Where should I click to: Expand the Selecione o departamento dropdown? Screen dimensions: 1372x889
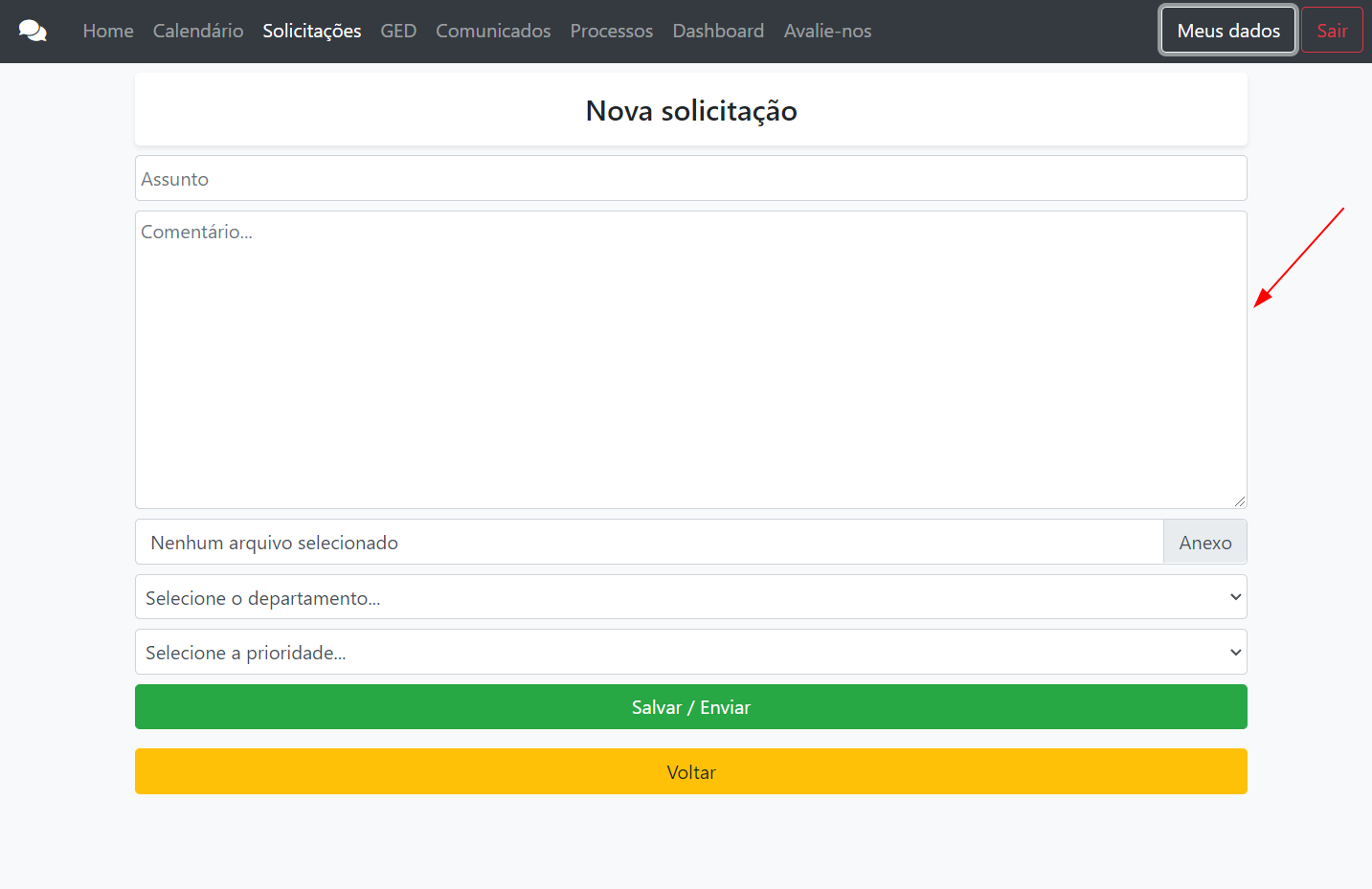click(690, 598)
